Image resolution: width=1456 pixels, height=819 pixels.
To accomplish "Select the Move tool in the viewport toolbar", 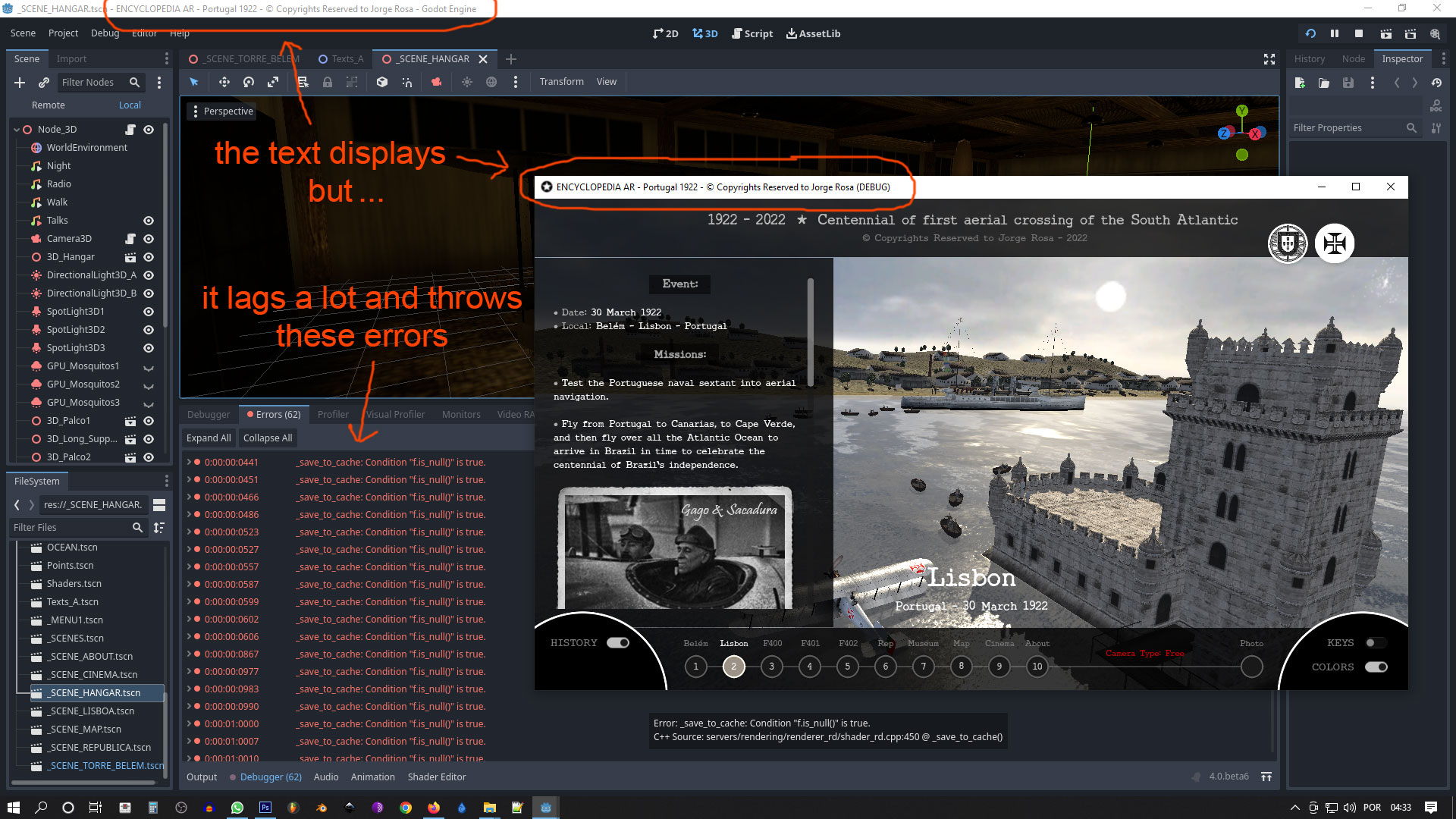I will 224,82.
